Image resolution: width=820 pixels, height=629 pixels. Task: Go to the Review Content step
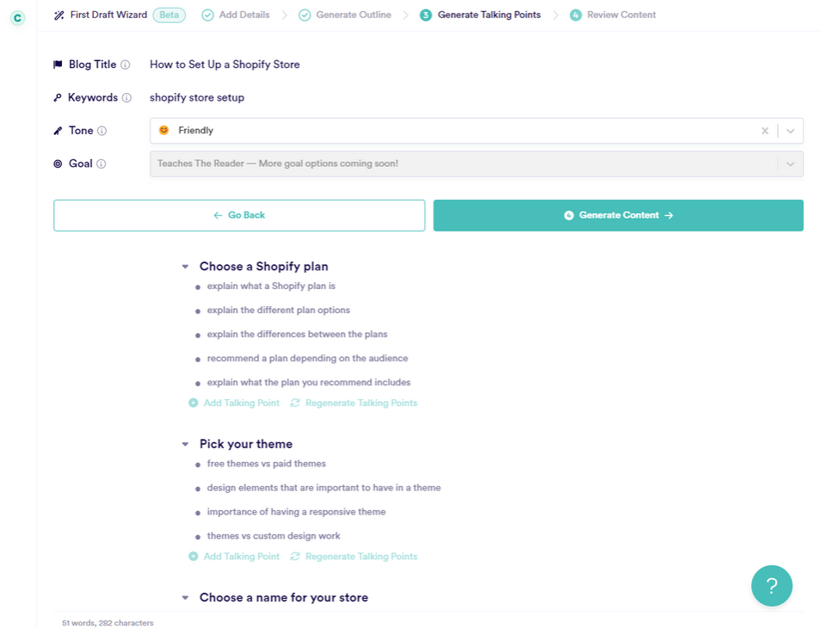(613, 15)
